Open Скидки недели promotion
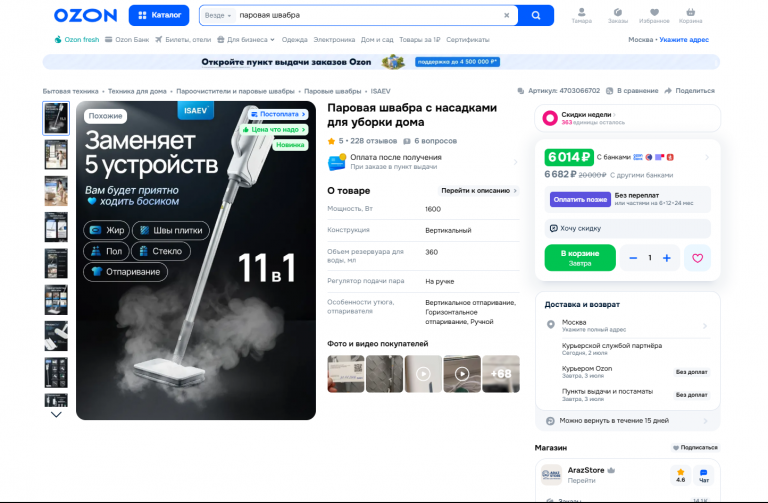This screenshot has height=503, width=768. 627,118
